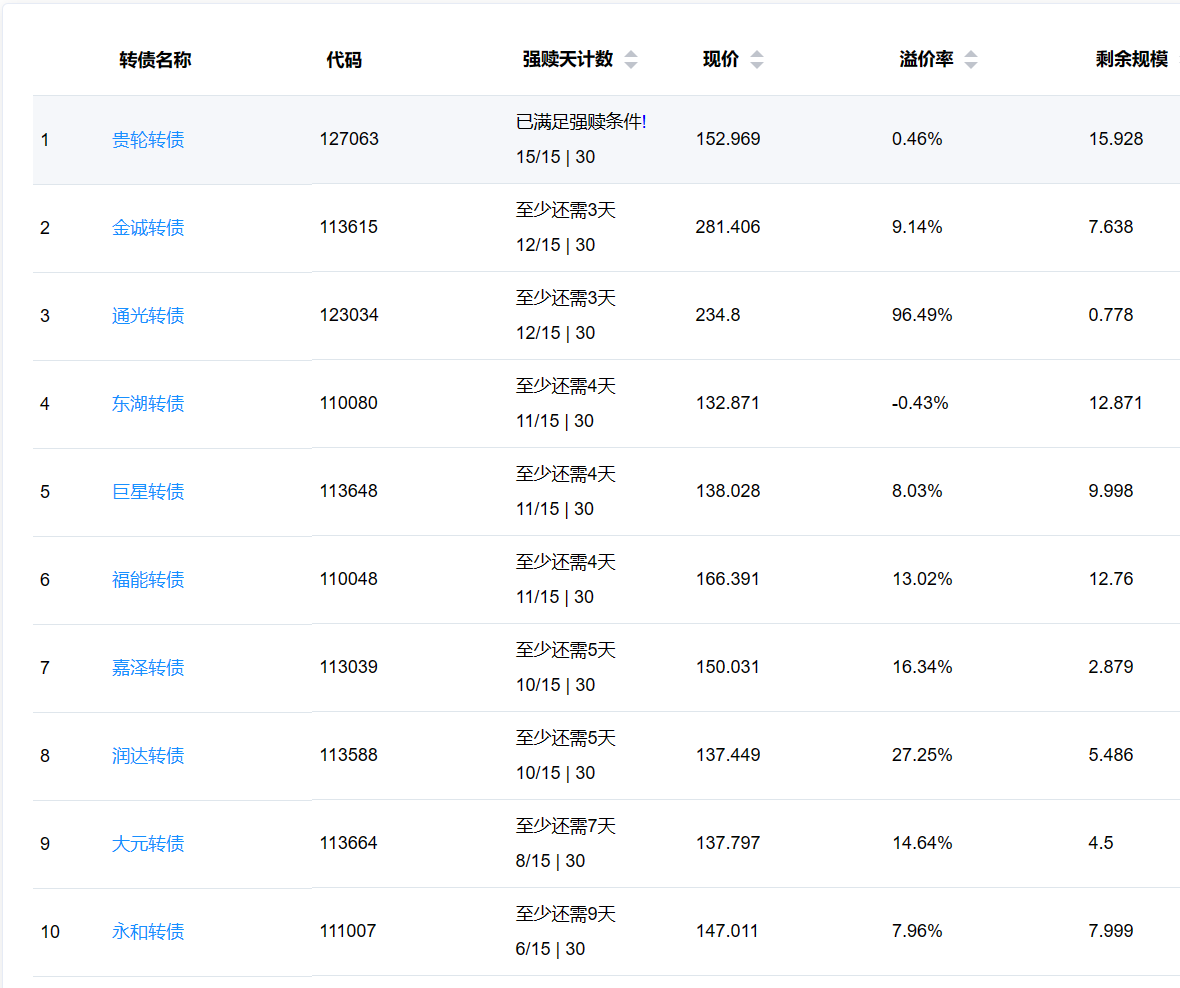Click the 代码 column header
The height and width of the screenshot is (988, 1180).
343,60
